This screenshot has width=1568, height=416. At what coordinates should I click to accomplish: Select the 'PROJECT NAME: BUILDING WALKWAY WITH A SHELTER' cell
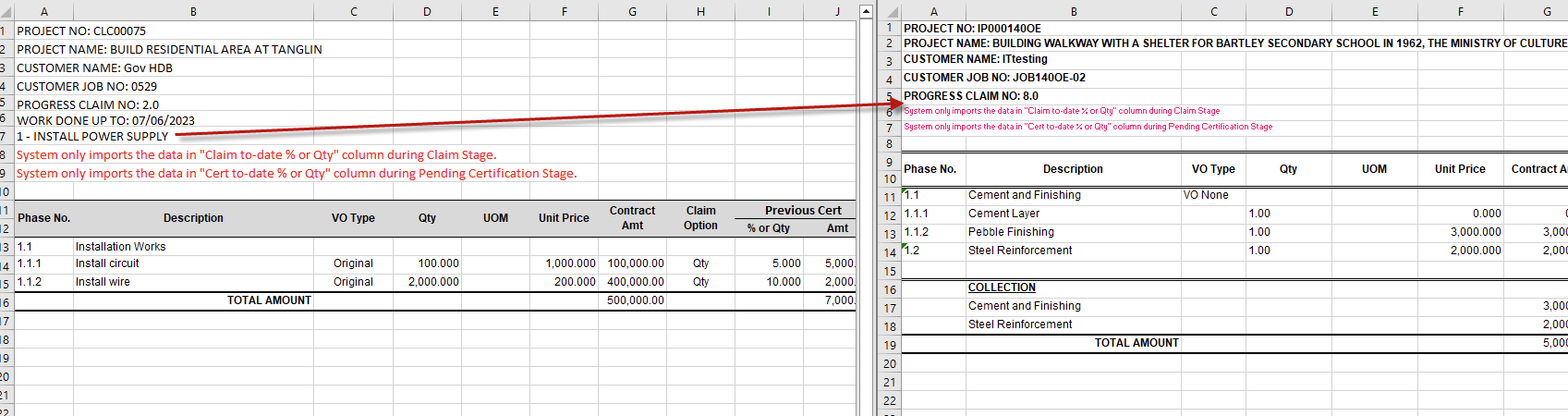pos(1234,43)
